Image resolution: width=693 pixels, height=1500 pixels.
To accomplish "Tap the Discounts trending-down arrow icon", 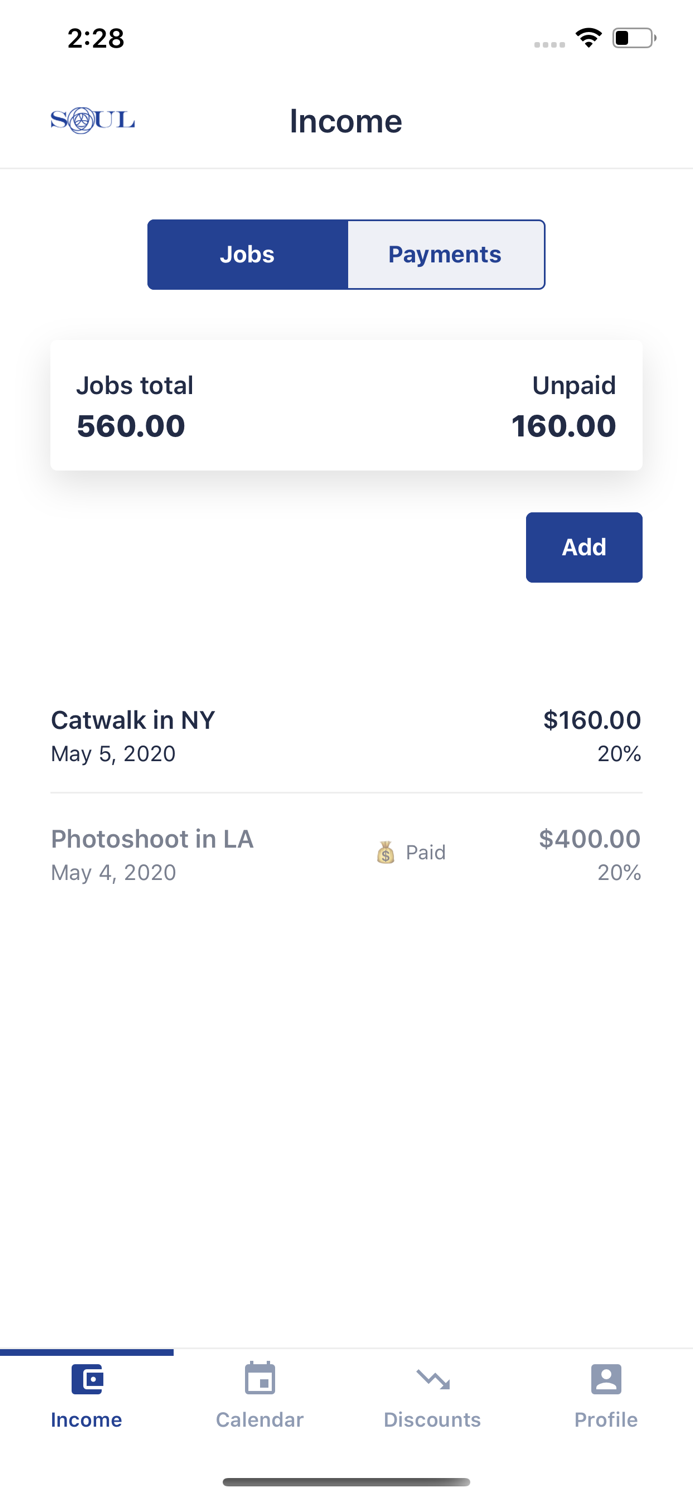I will pos(433,1380).
